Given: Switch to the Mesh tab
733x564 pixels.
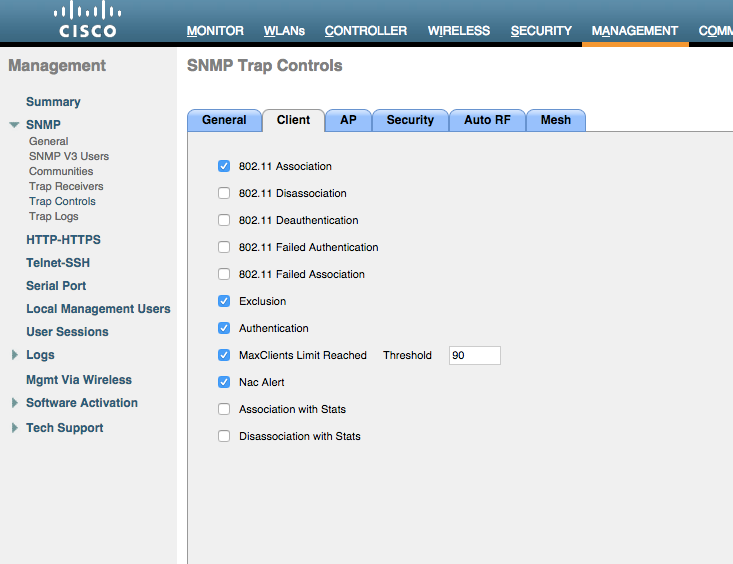Looking at the screenshot, I should 555,120.
